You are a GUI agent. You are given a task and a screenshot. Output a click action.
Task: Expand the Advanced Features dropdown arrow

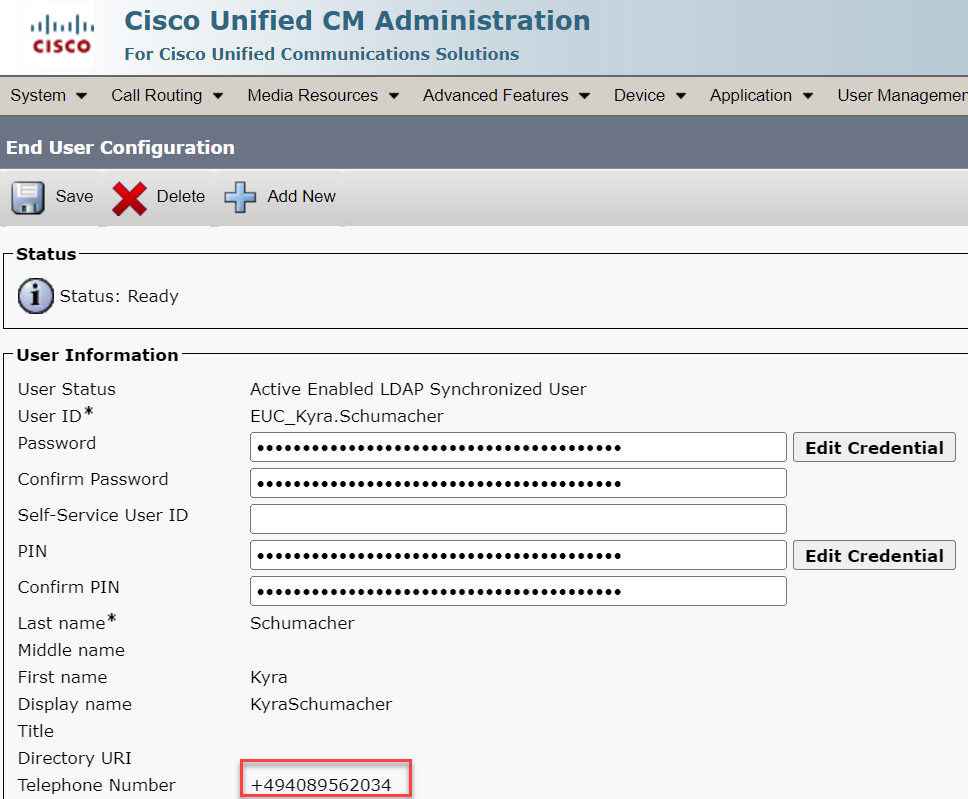584,96
